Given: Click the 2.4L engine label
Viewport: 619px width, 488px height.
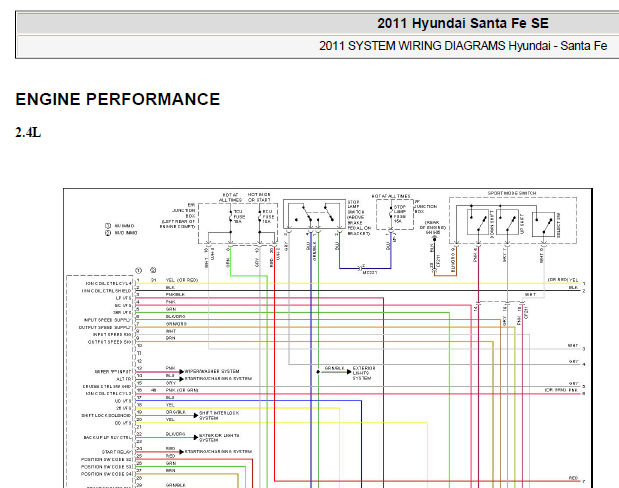Looking at the screenshot, I should [28, 132].
